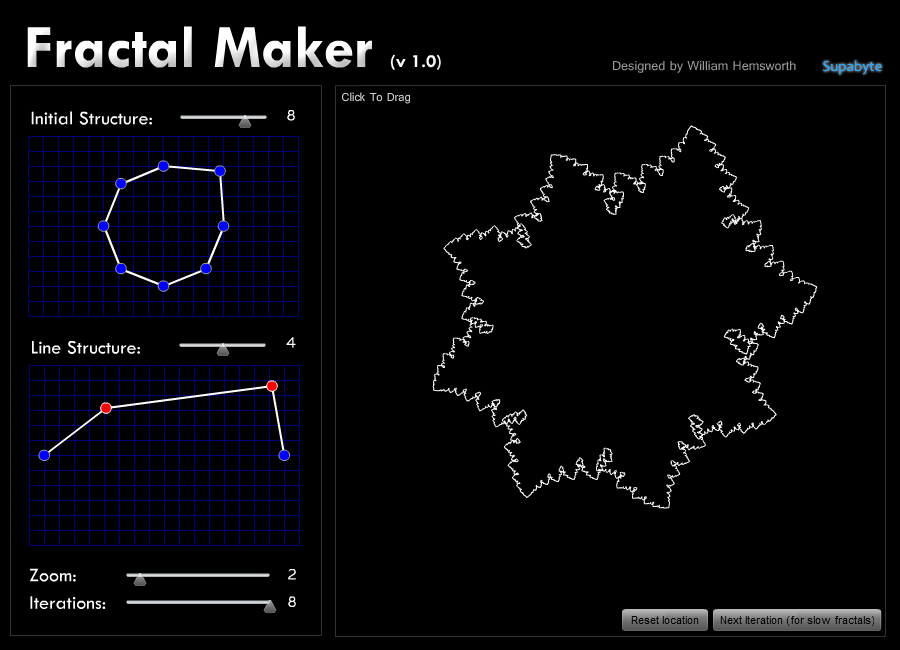Open the Supabyte link
This screenshot has height=650, width=900.
pyautogui.click(x=851, y=66)
